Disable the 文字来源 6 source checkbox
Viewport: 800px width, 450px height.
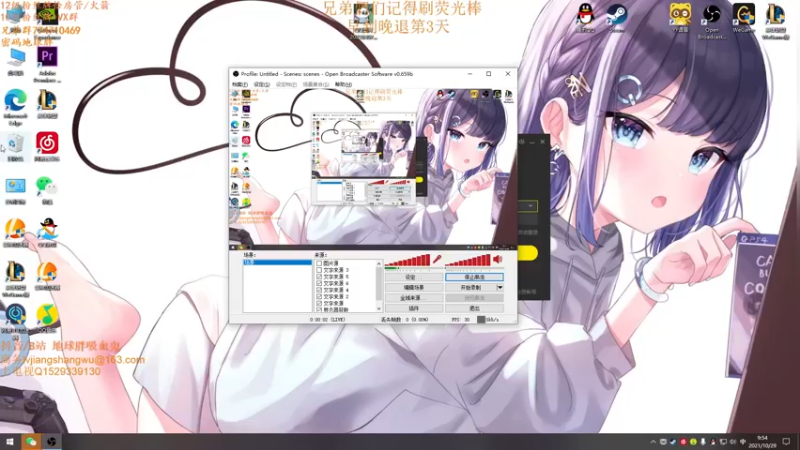[319, 283]
